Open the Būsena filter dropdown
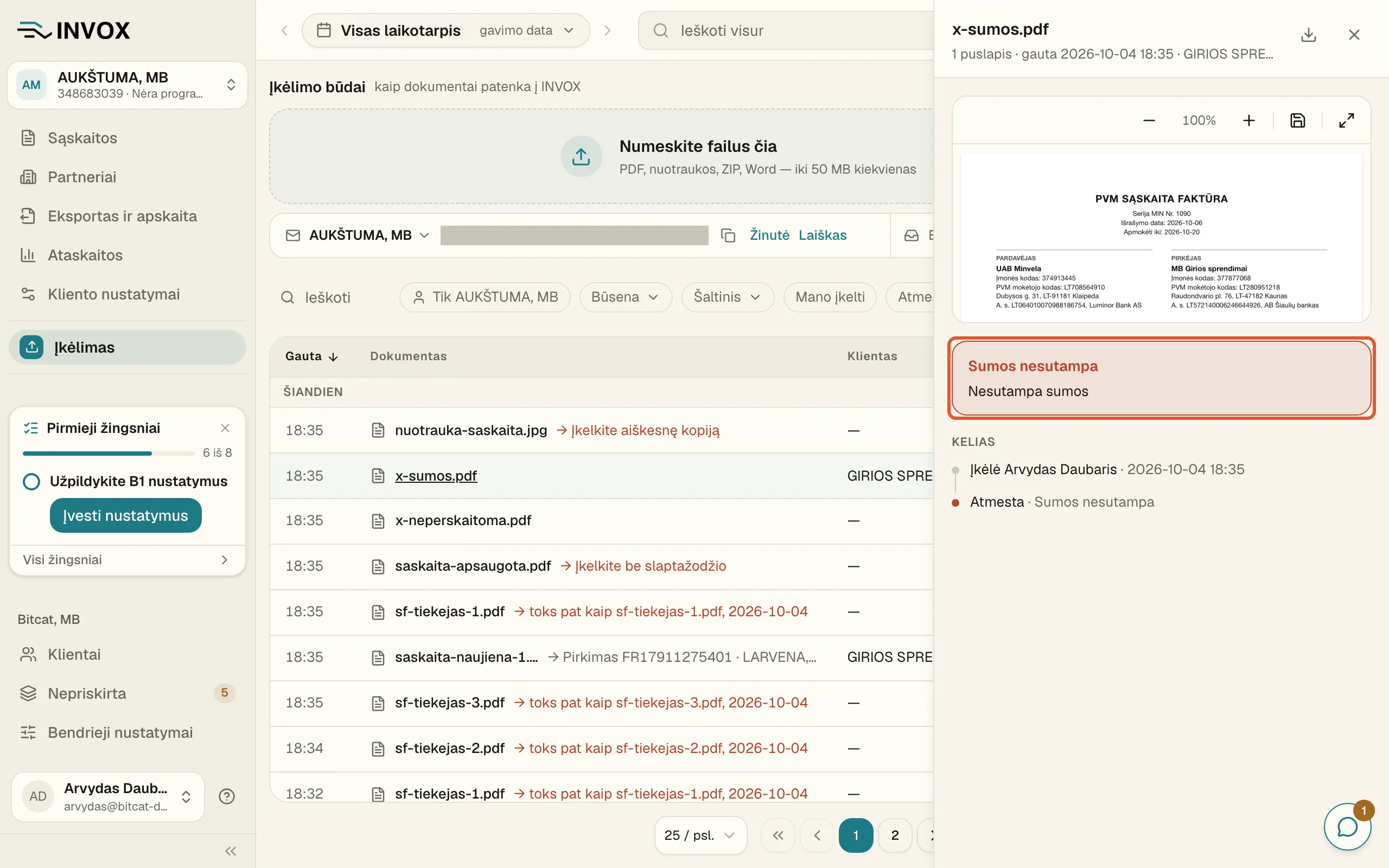Image resolution: width=1389 pixels, height=868 pixels. (625, 297)
